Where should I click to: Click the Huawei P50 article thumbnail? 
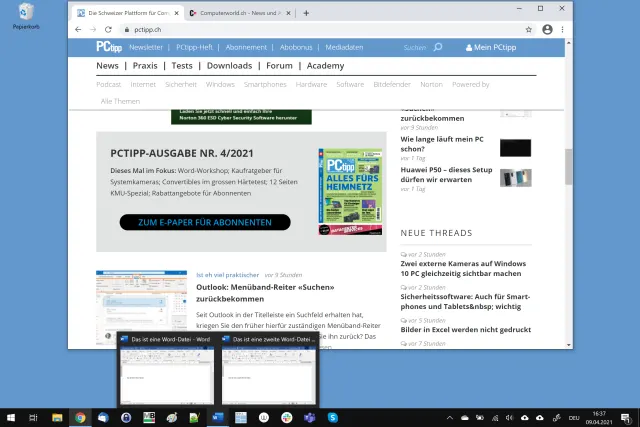tap(516, 178)
